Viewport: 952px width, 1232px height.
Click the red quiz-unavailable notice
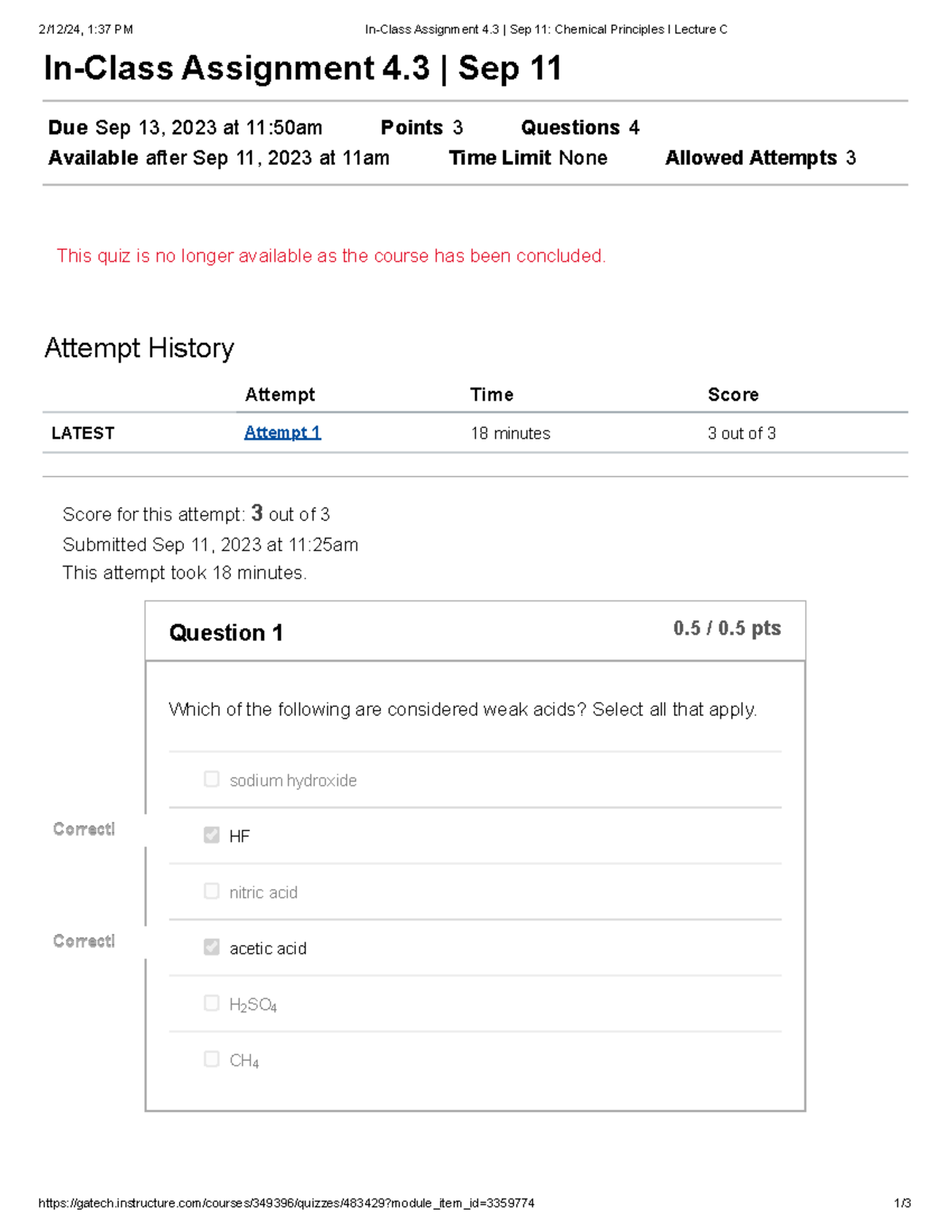[x=331, y=255]
